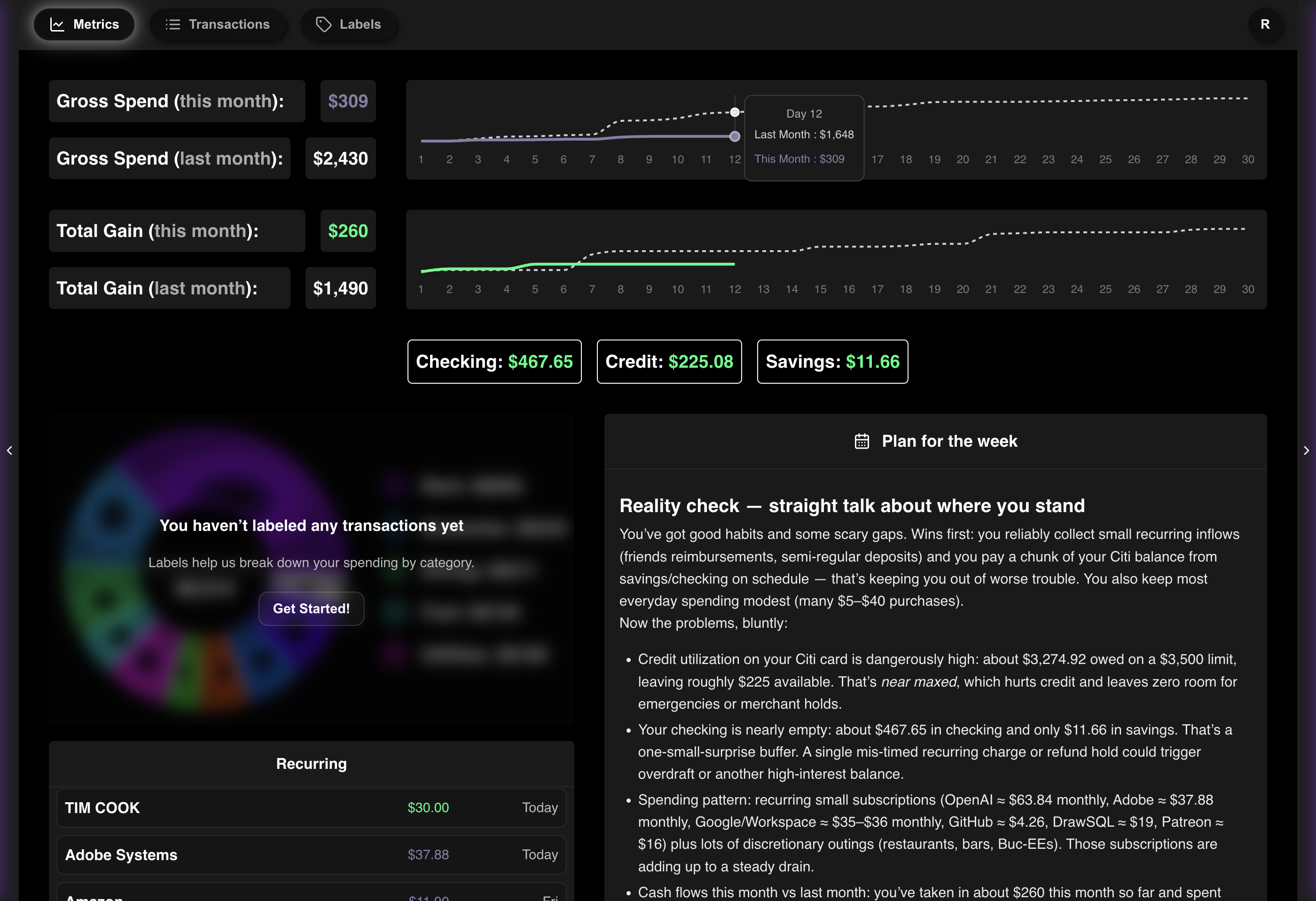Screen dimensions: 1316x901
Task: Switch to the Transactions tab
Action: (x=219, y=24)
